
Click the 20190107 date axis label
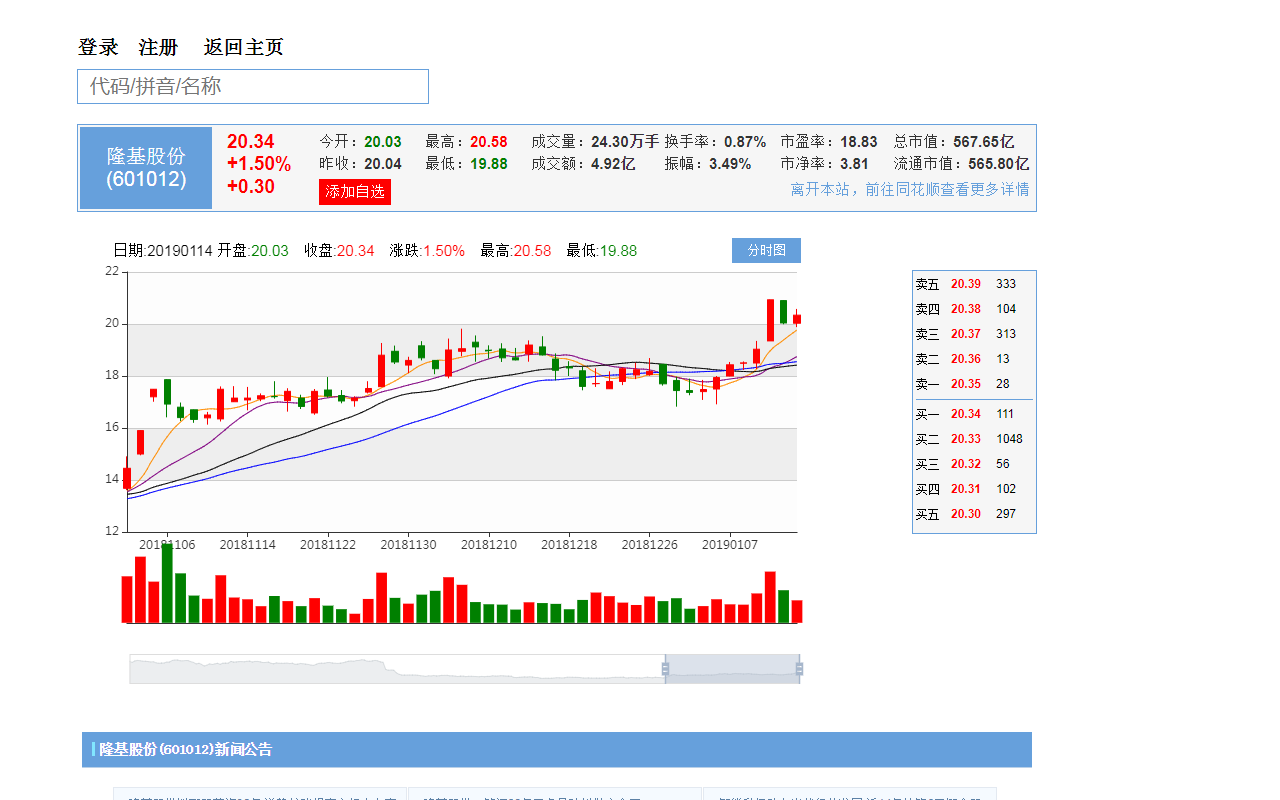point(730,545)
